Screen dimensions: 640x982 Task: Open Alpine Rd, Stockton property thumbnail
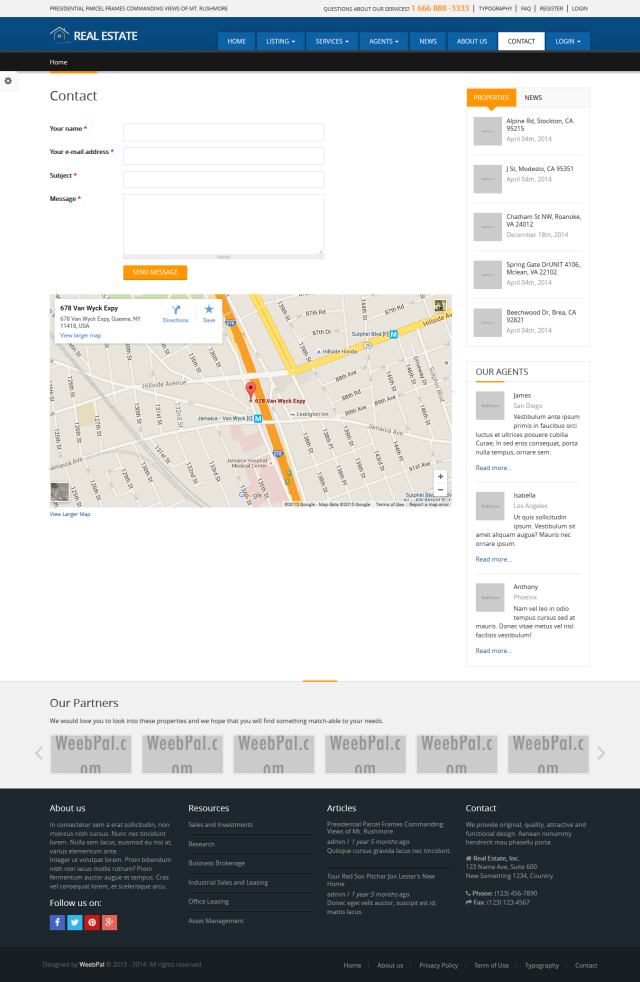tap(488, 130)
